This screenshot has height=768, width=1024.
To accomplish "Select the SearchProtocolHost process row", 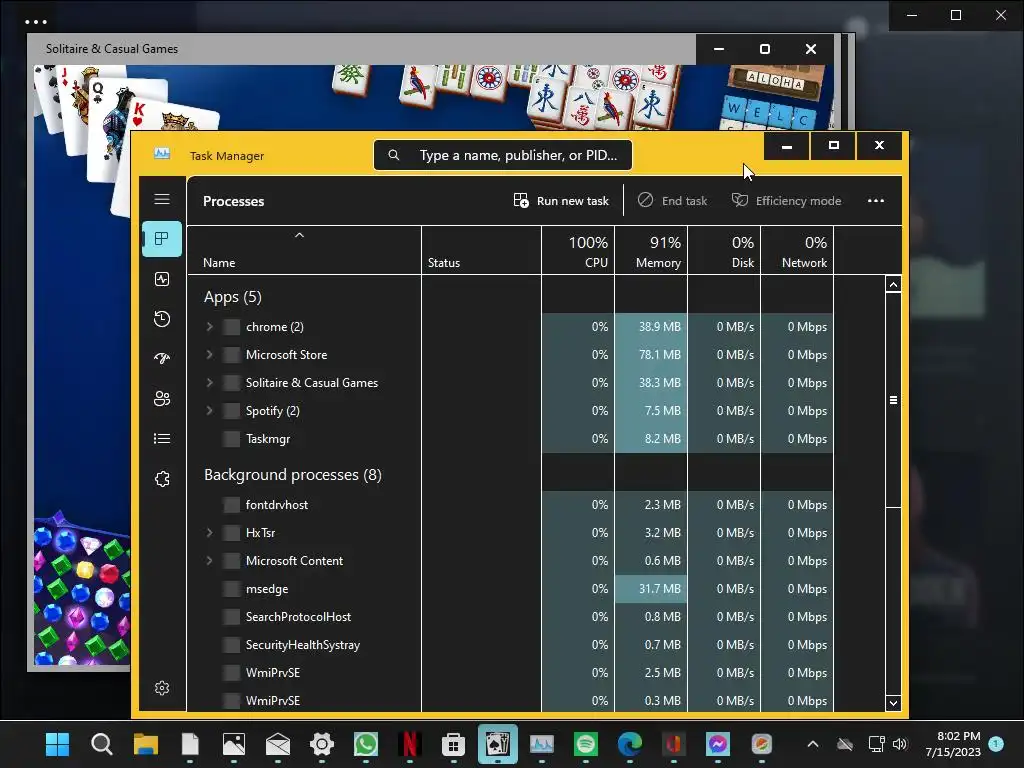I will point(511,617).
